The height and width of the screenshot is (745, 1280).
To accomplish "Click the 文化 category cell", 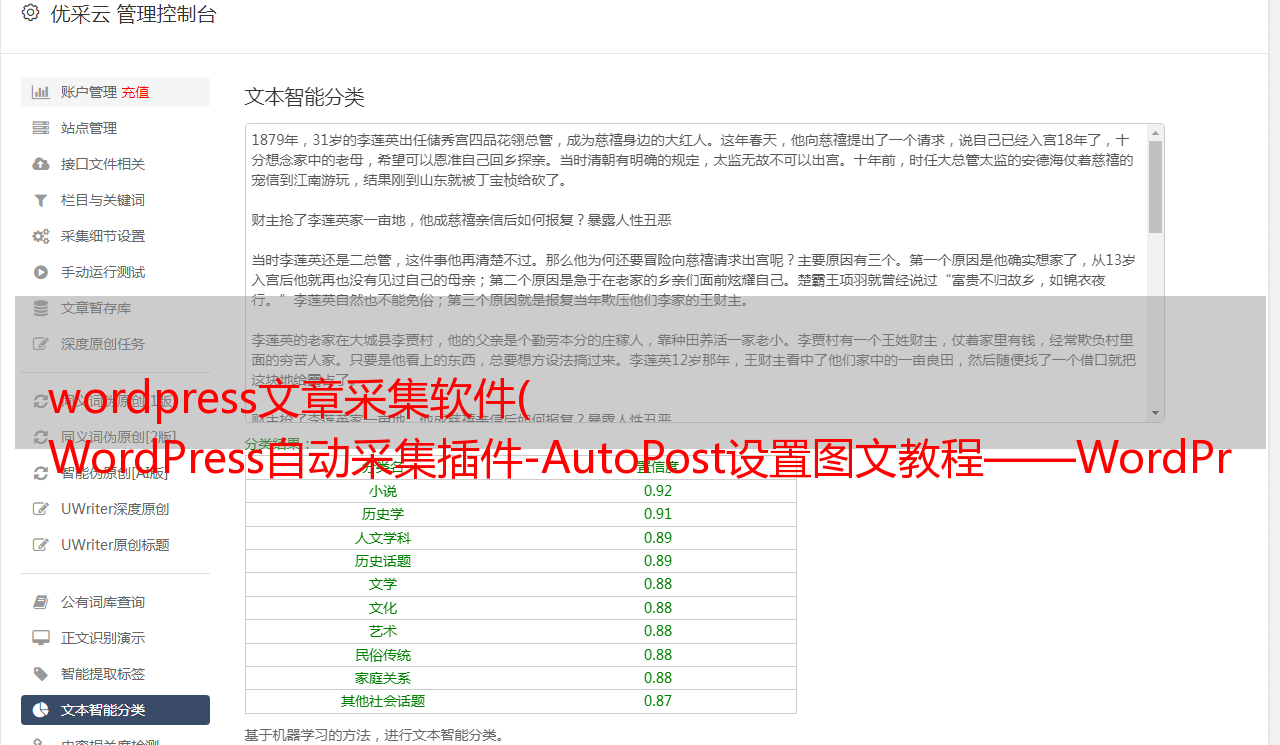I will point(383,608).
